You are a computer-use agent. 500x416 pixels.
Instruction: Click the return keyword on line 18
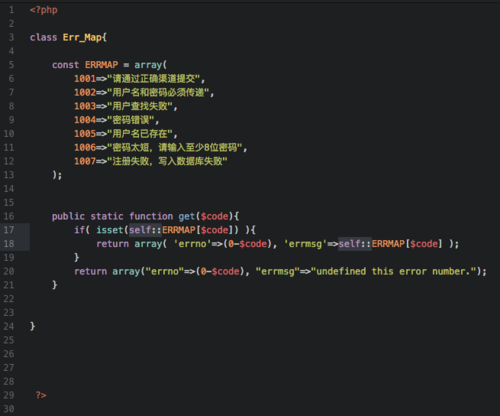pos(112,244)
